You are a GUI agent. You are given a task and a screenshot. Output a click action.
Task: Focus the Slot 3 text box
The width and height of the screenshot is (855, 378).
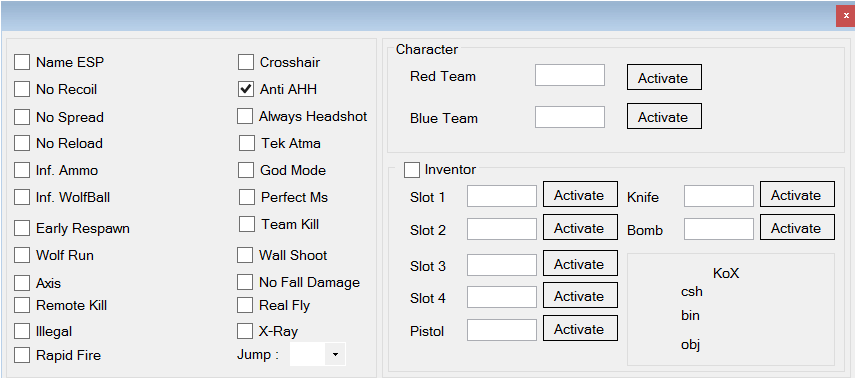(502, 265)
